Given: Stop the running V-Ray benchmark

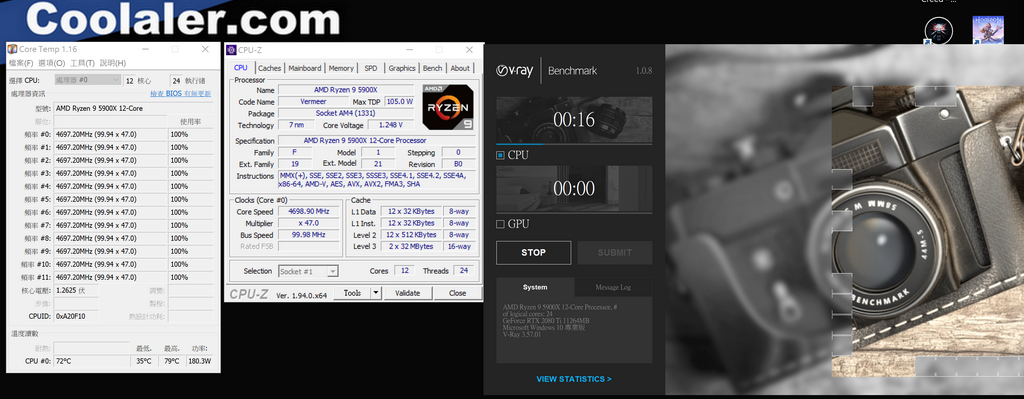Looking at the screenshot, I should click(x=534, y=253).
